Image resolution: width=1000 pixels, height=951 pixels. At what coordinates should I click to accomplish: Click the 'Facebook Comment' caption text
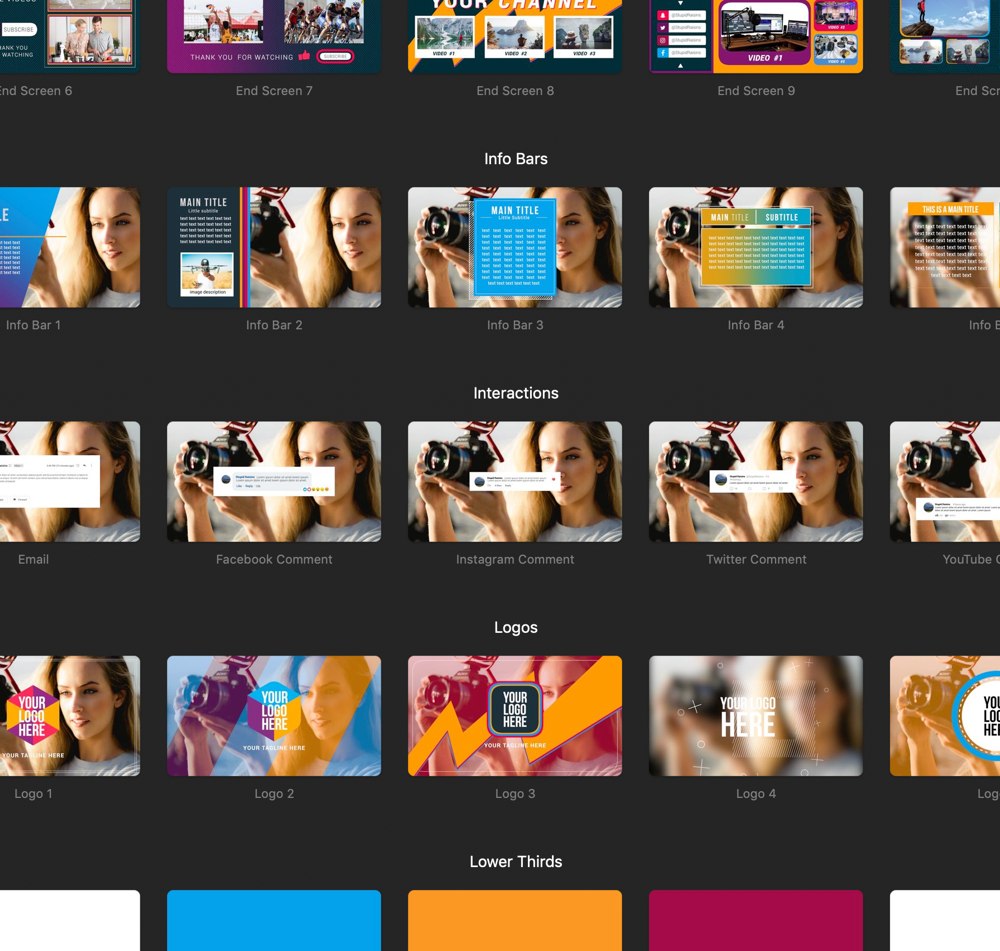pyautogui.click(x=274, y=559)
